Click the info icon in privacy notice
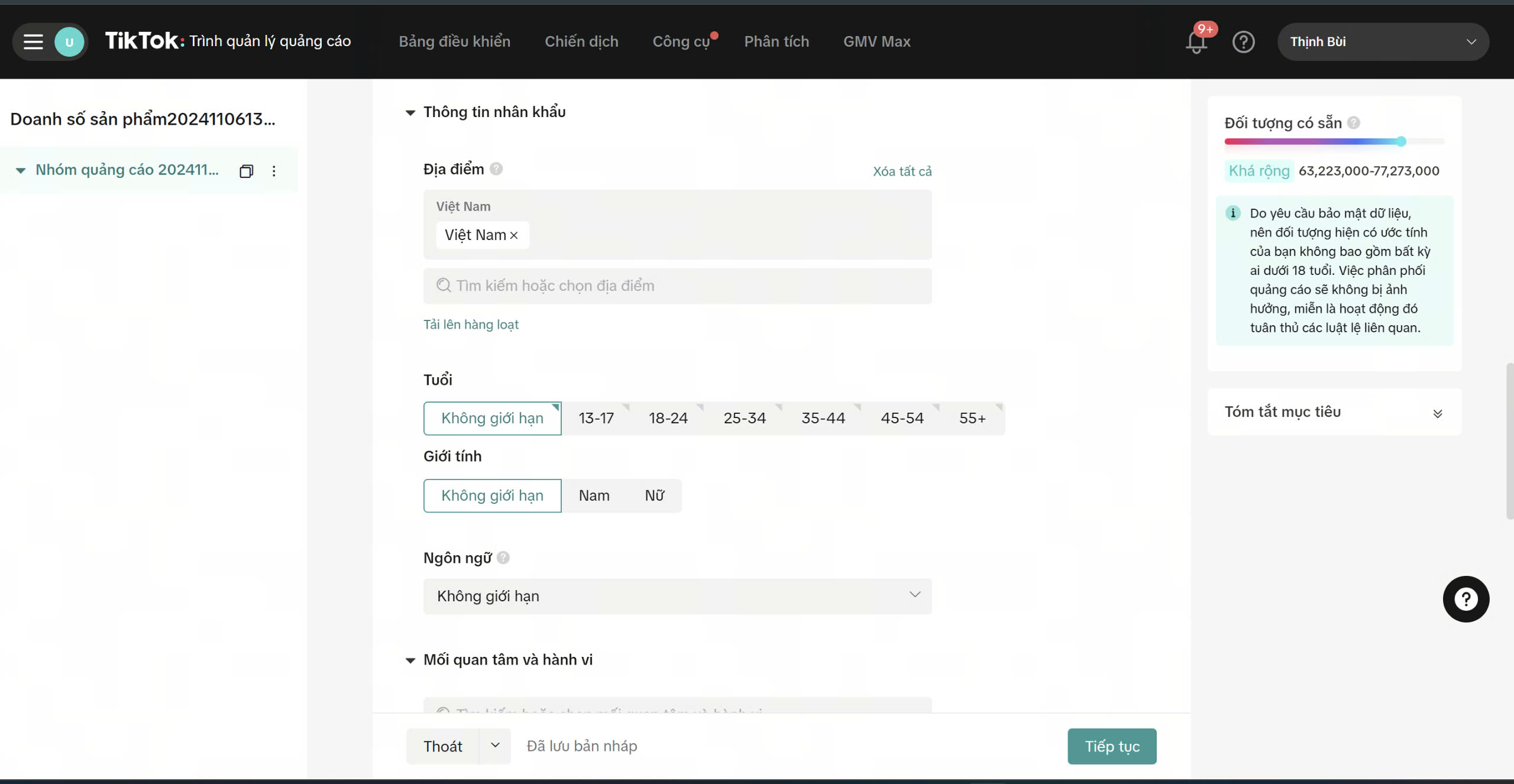Image resolution: width=1514 pixels, height=784 pixels. (1233, 213)
